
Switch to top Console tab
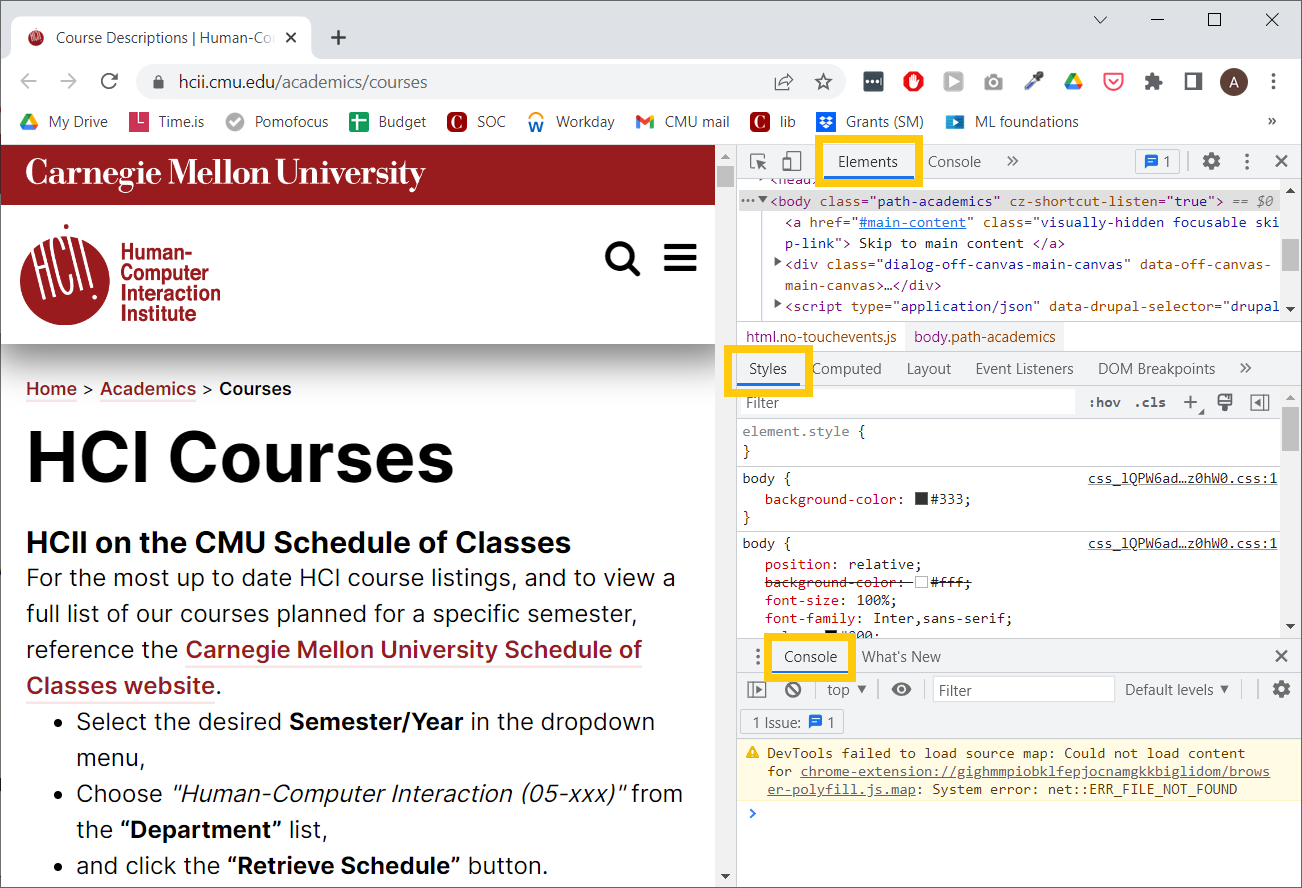[x=954, y=162]
